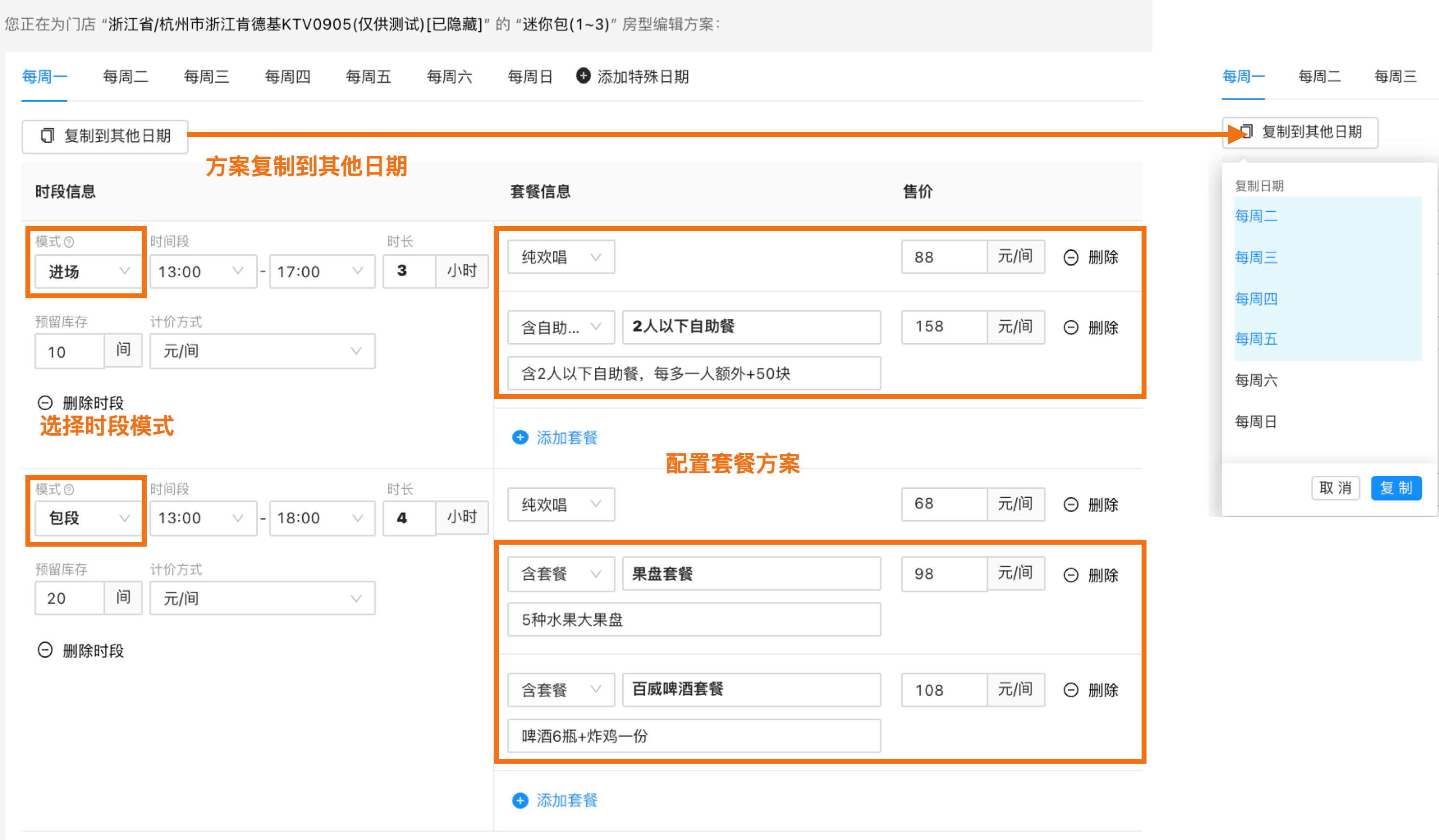
Task: Click minus icon of second 删除时段
Action: coord(45,650)
